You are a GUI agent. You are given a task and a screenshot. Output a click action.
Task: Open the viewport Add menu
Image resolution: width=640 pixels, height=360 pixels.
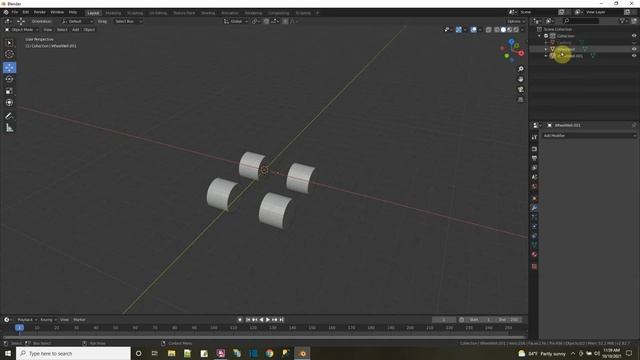[76, 30]
